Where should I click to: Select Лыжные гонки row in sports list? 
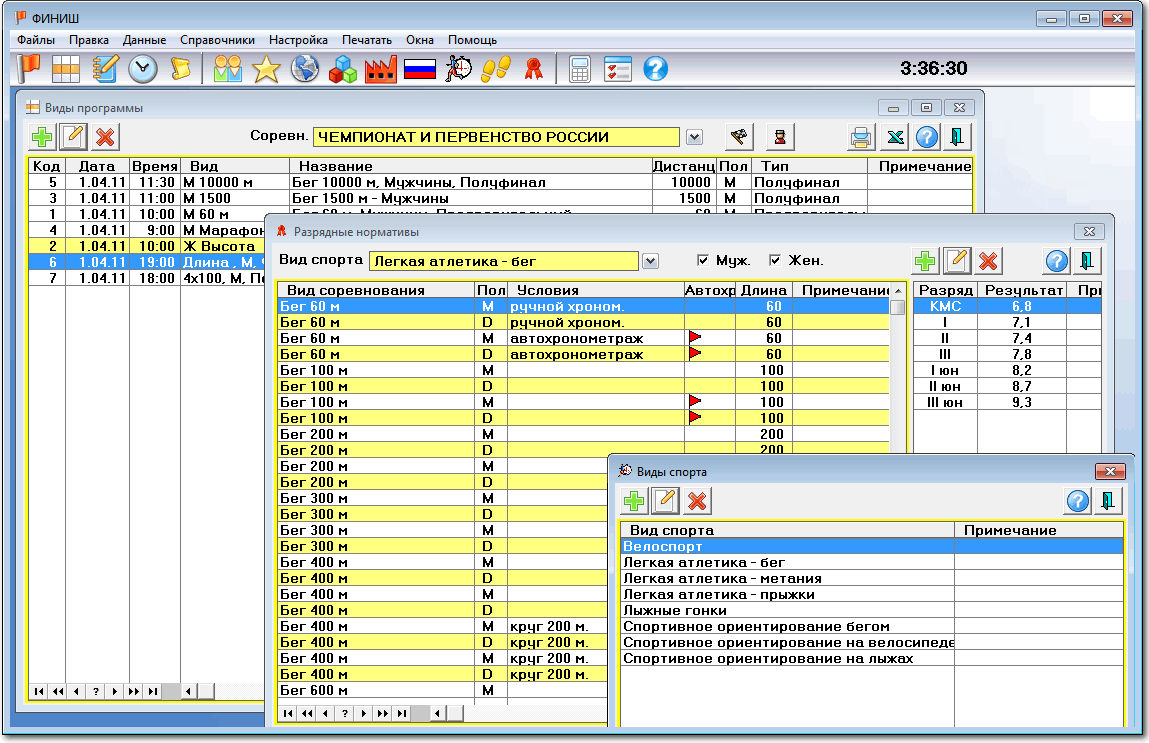click(675, 610)
